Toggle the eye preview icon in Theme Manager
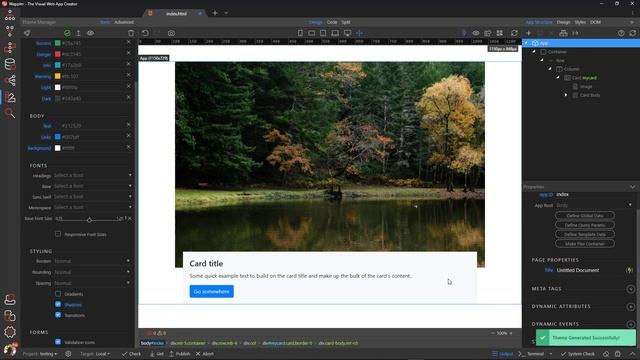 click(90, 33)
